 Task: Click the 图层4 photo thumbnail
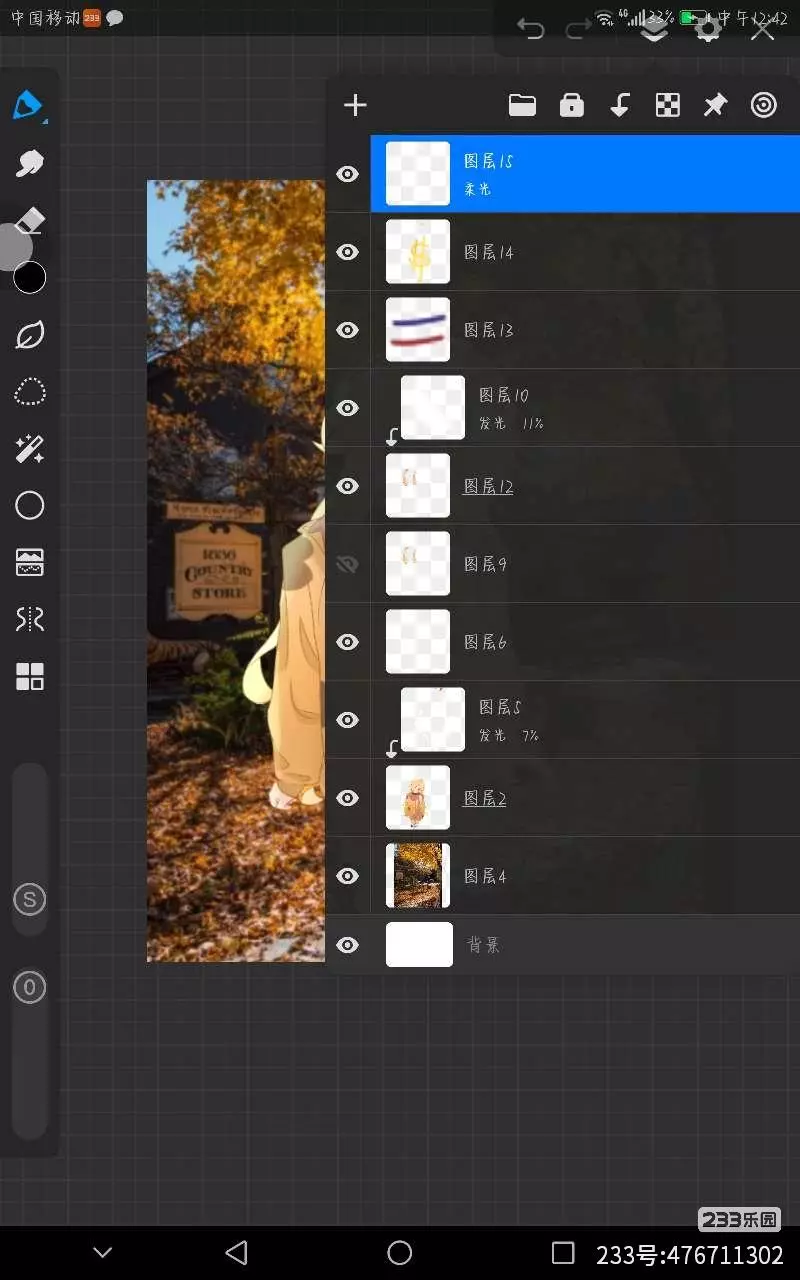coord(418,876)
